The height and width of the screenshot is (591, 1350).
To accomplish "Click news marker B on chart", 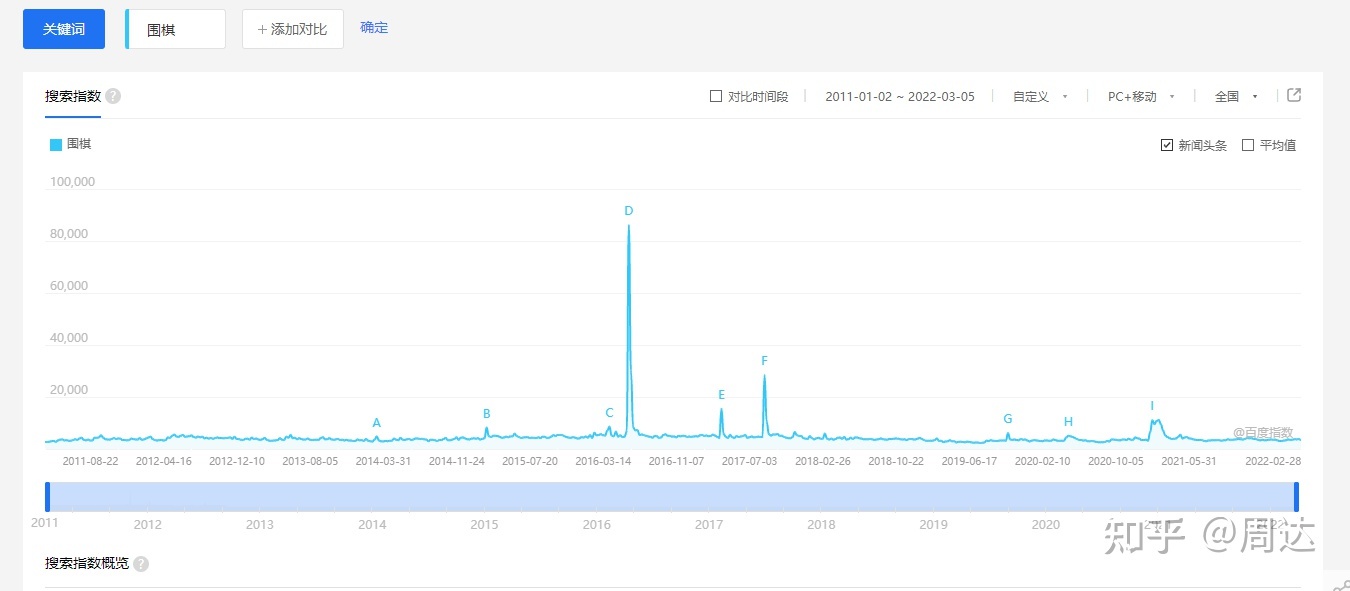I will [487, 414].
